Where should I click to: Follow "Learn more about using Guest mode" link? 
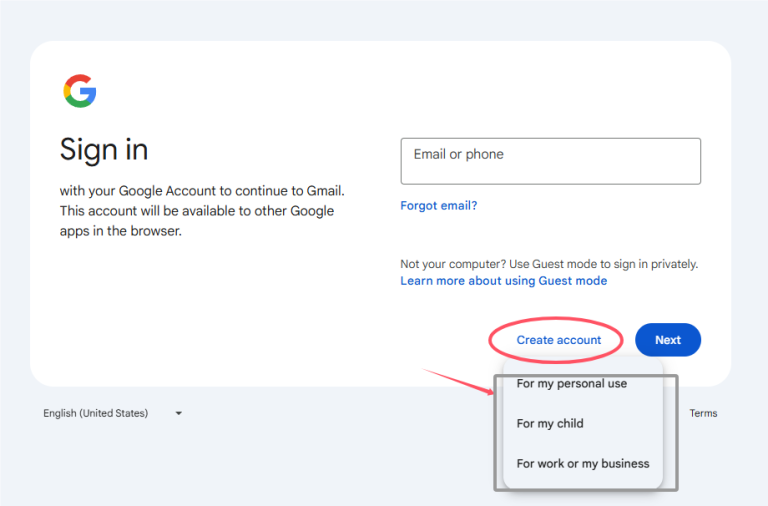(503, 281)
